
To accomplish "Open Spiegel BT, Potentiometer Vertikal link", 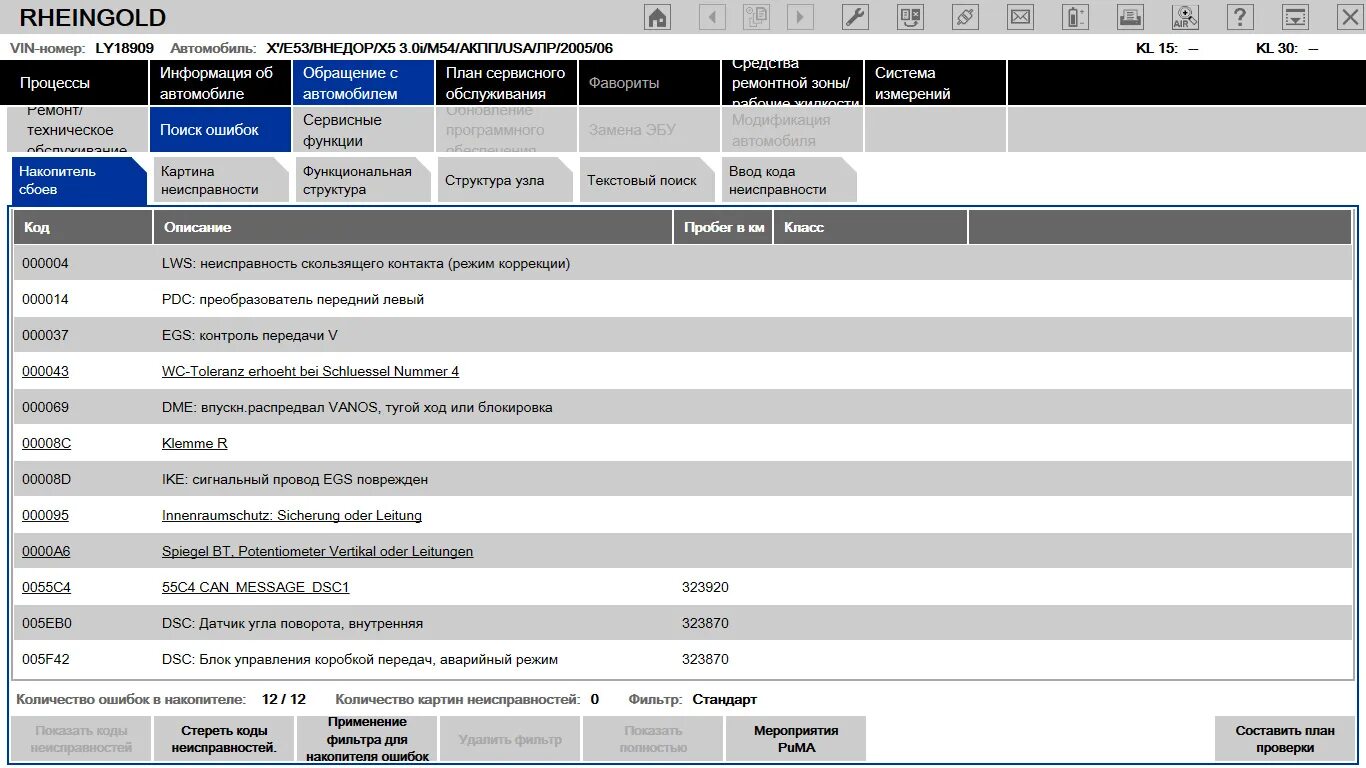I will pyautogui.click(x=317, y=551).
